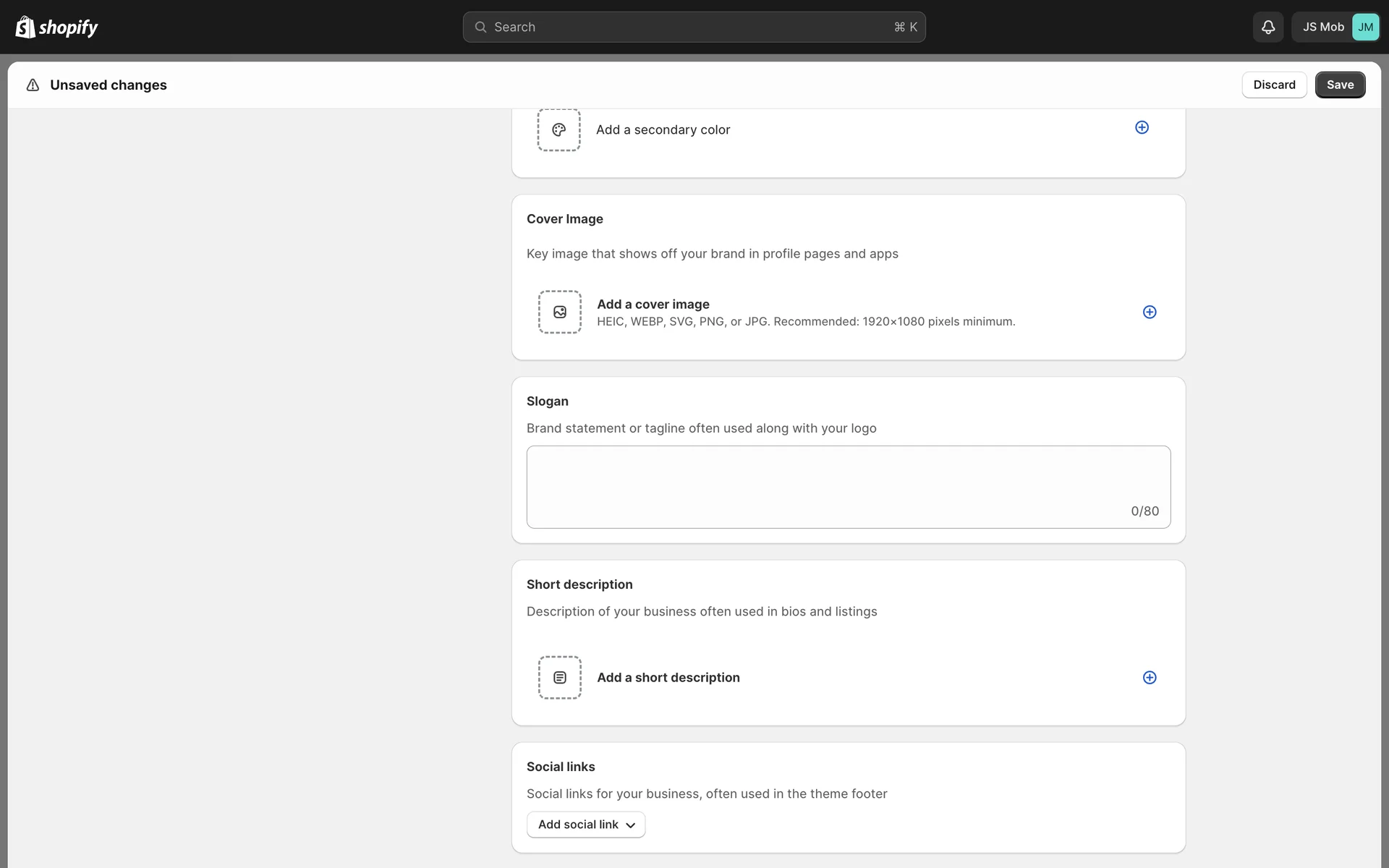Click Add a secondary color label
This screenshot has width=1389, height=868.
663,130
